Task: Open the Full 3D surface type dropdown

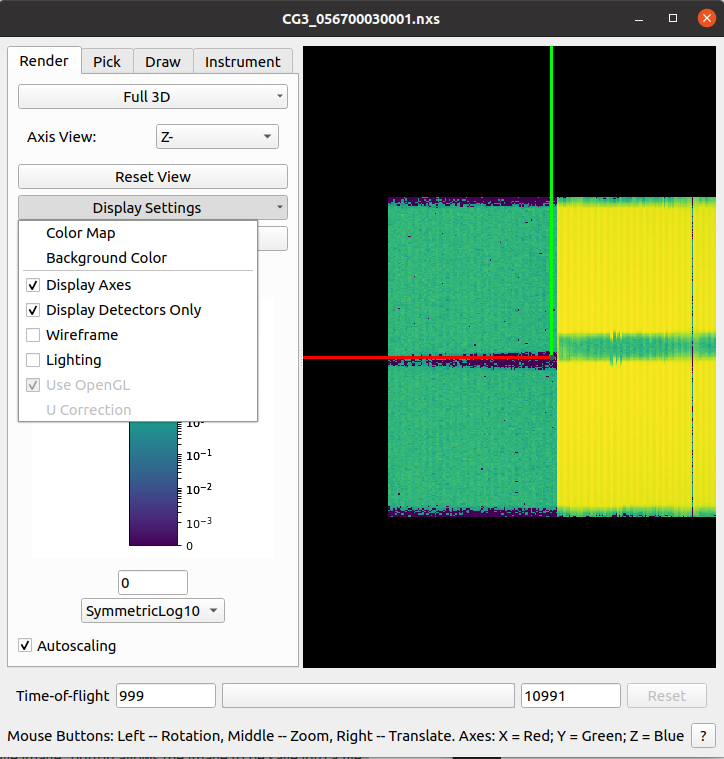Action: (x=153, y=97)
